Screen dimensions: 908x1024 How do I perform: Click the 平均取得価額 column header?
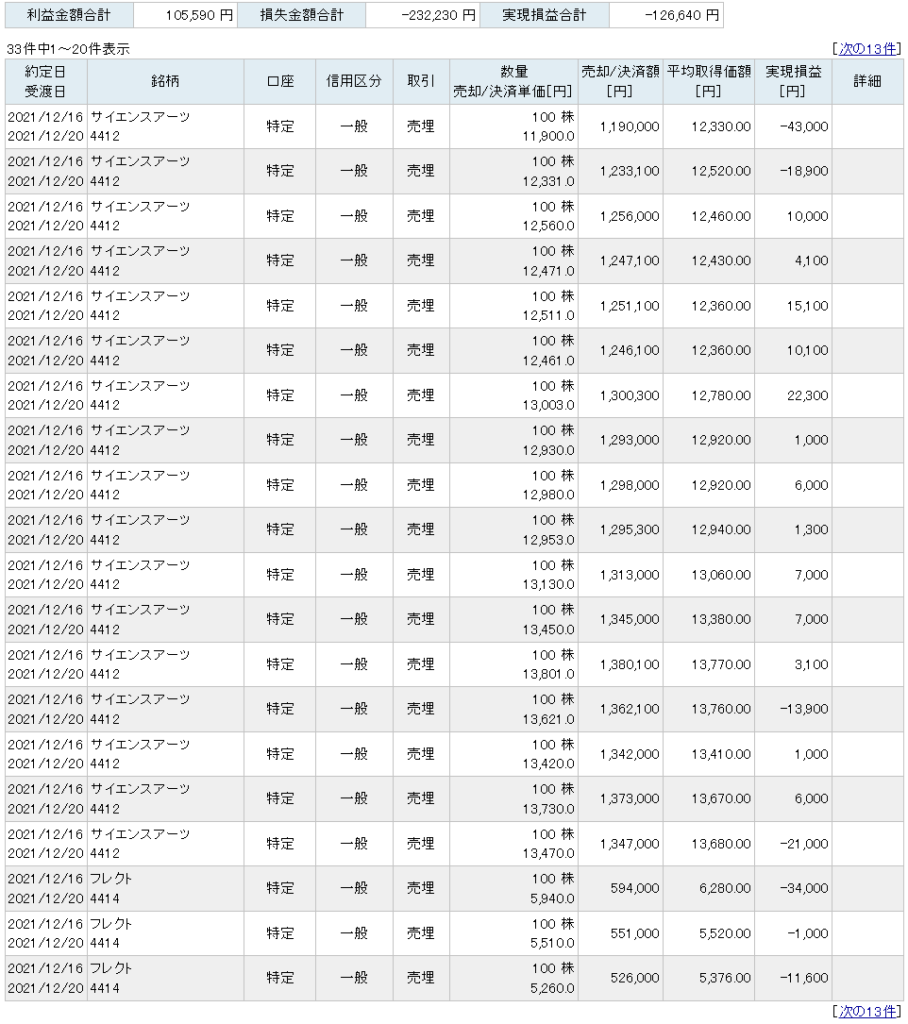point(709,82)
